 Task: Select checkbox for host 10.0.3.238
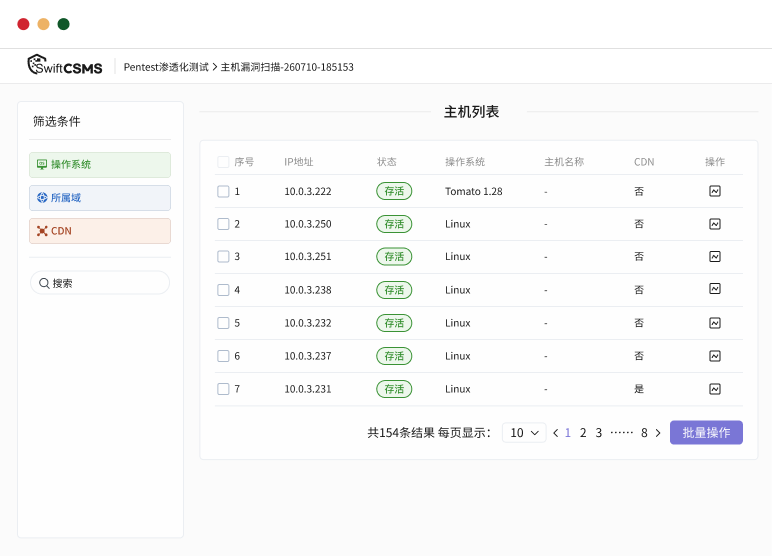[x=223, y=290]
